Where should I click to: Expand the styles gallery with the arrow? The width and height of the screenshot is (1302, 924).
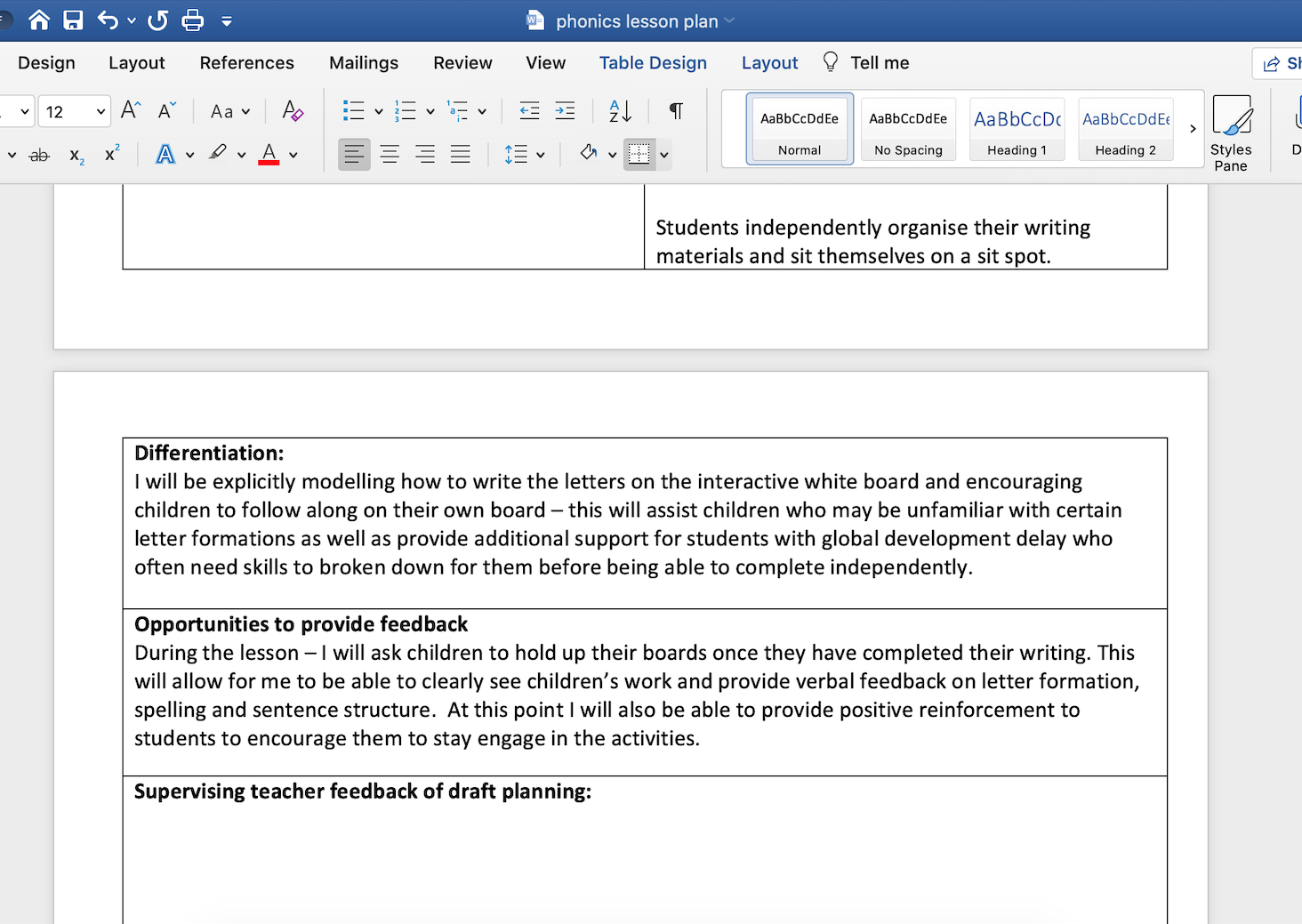click(x=1193, y=129)
